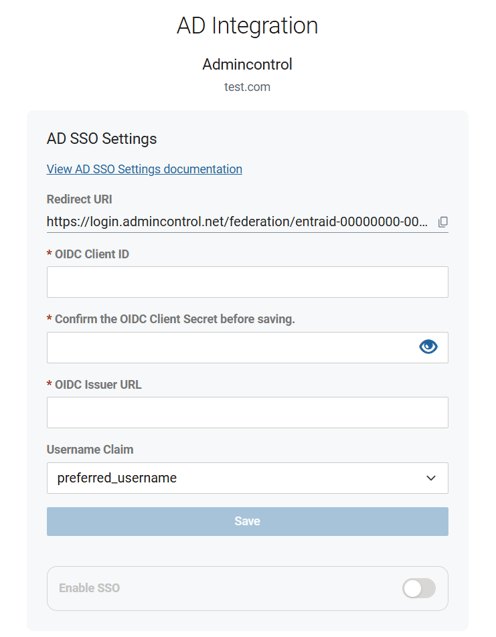Focus the OIDC Client Secret input field
Image resolution: width=496 pixels, height=637 pixels.
232,347
